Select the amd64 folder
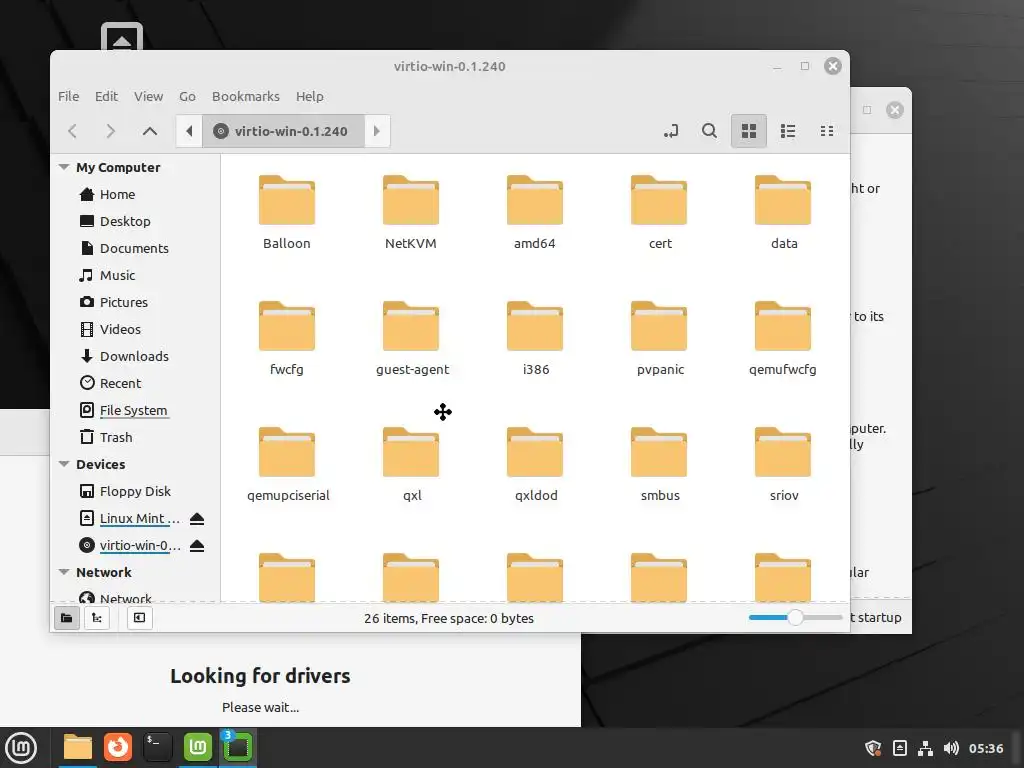1024x768 pixels. [535, 212]
